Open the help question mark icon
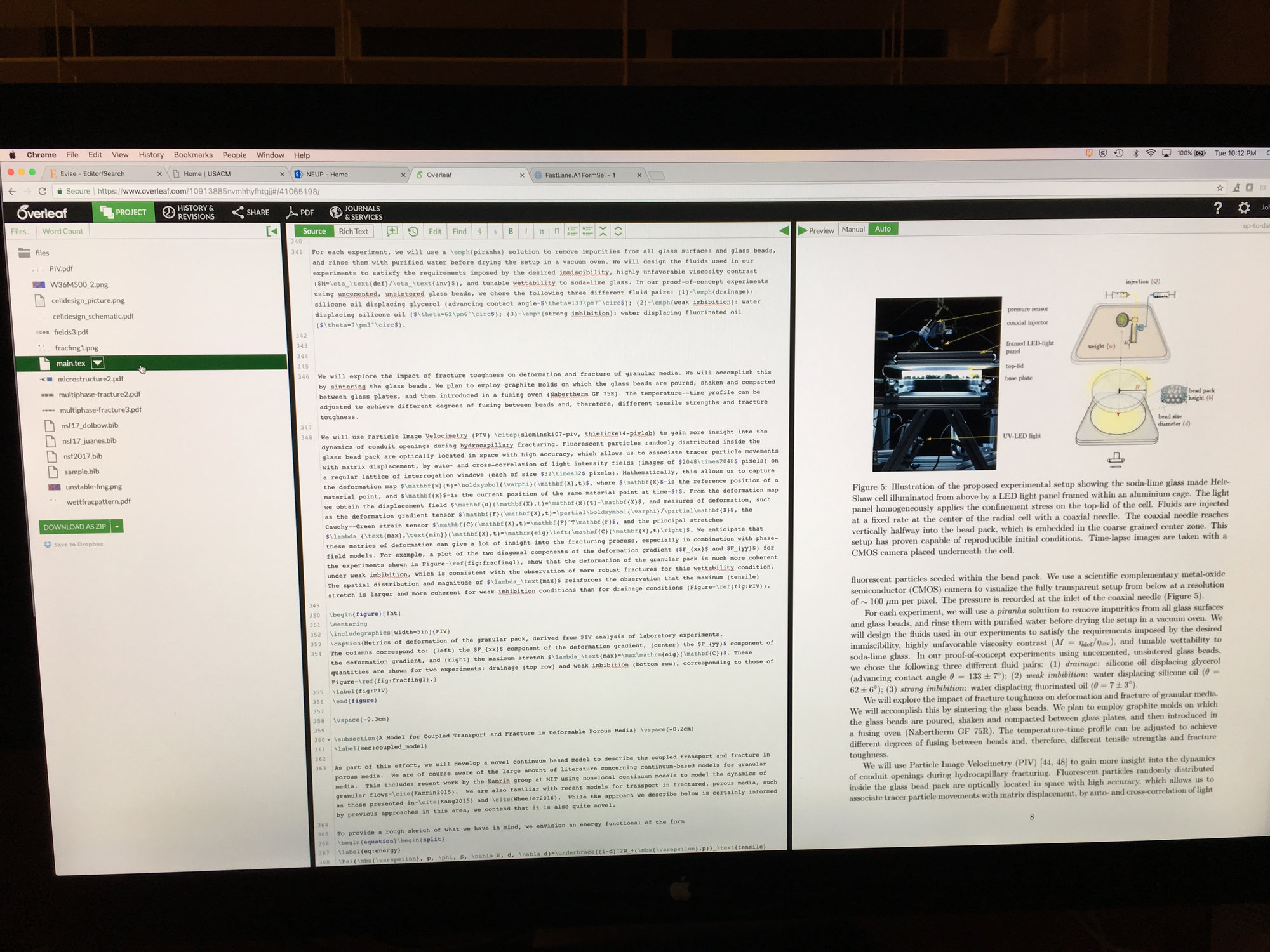This screenshot has width=1270, height=952. 1217,208
